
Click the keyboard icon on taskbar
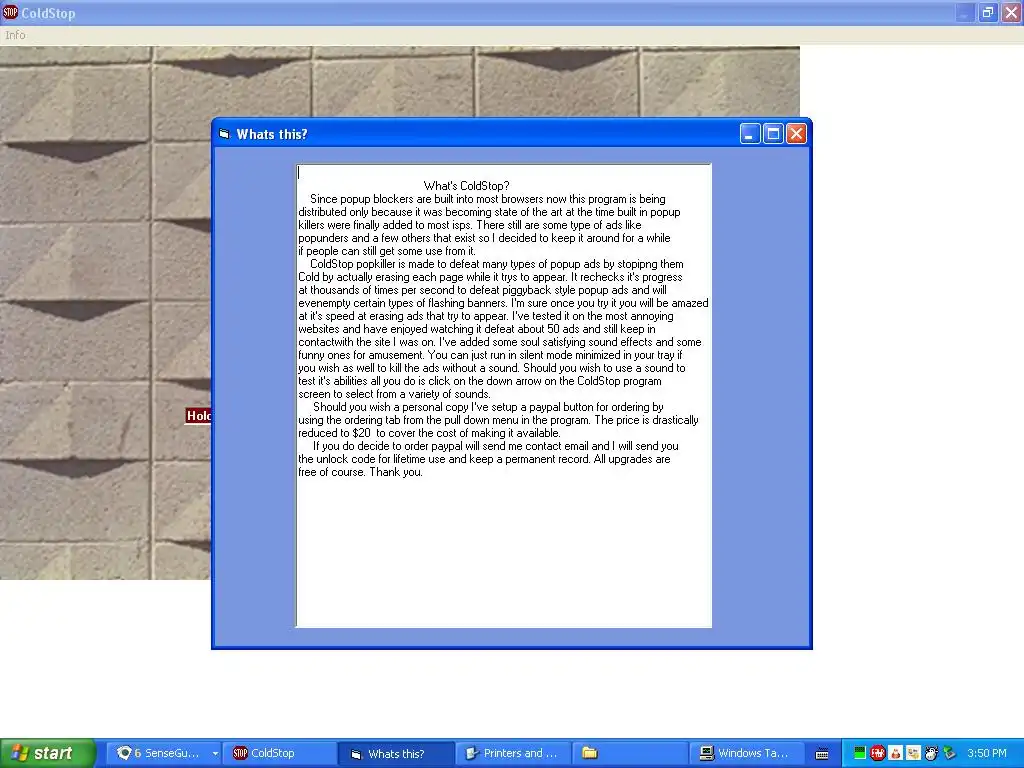[x=822, y=754]
